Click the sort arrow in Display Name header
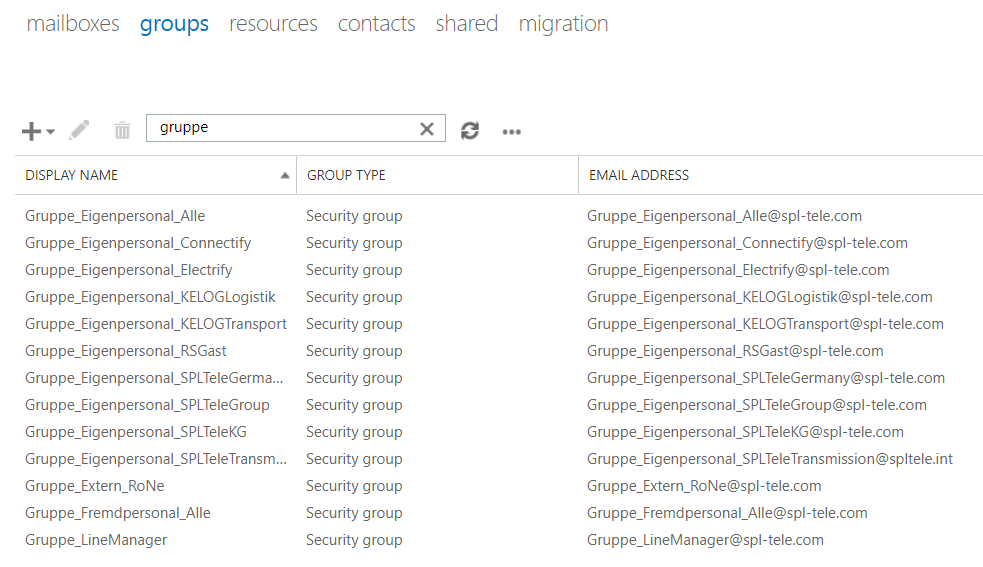983x567 pixels. [x=285, y=176]
